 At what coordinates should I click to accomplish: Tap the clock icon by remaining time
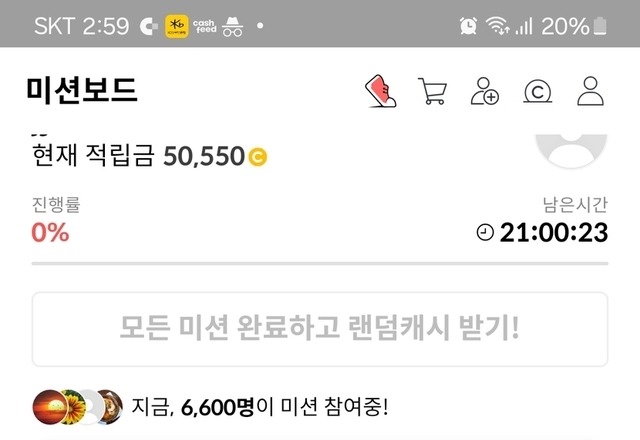coord(485,232)
